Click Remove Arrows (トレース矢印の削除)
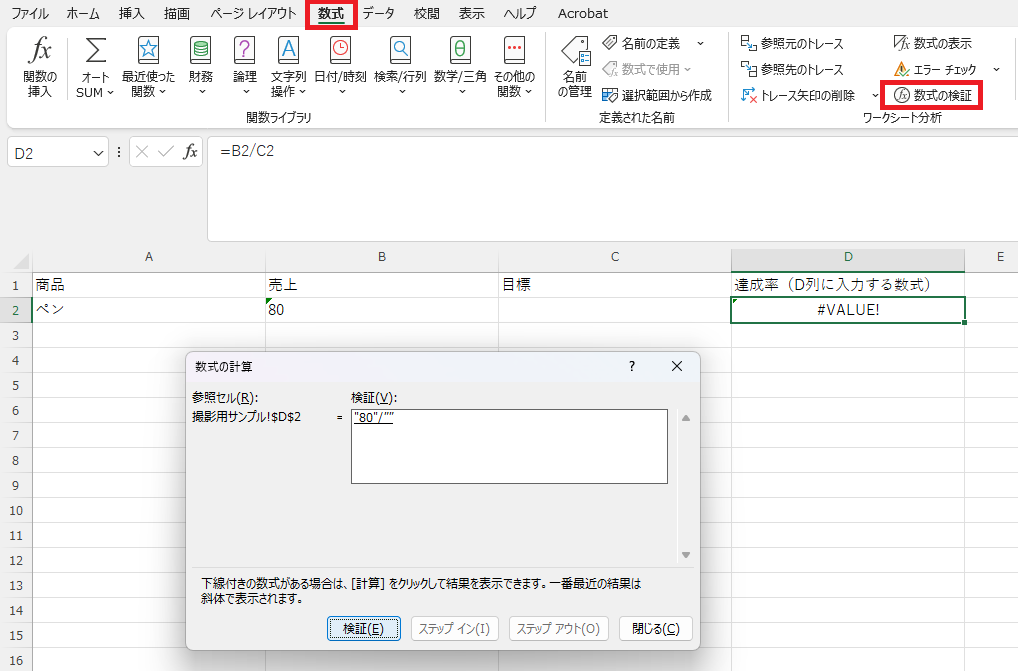This screenshot has height=671, width=1018. (798, 95)
